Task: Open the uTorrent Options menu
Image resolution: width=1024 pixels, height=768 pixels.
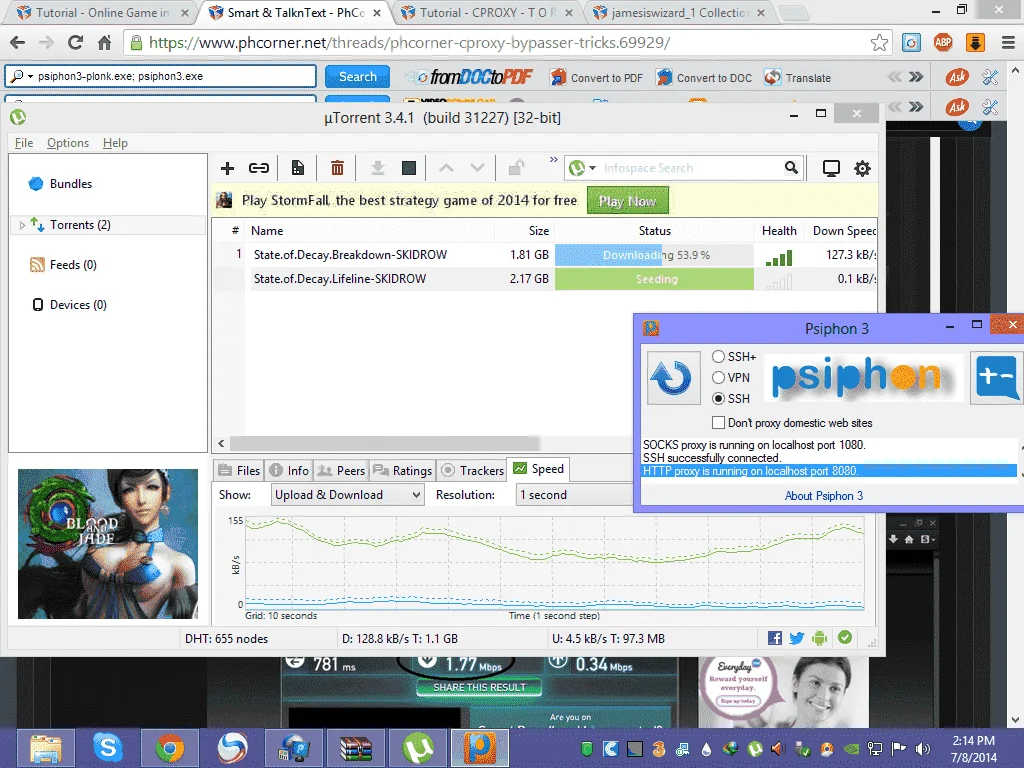Action: [x=68, y=143]
